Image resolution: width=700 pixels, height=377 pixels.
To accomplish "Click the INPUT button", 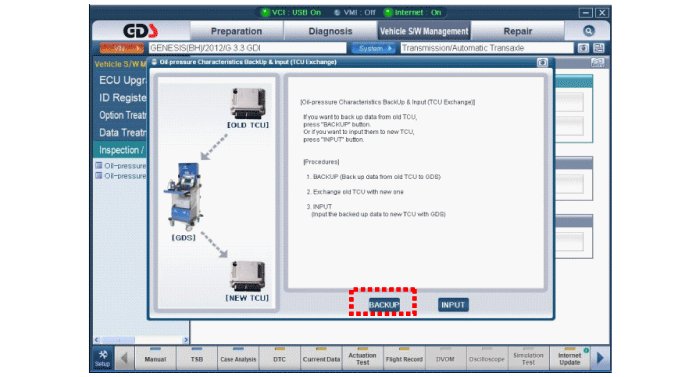I will point(453,305).
